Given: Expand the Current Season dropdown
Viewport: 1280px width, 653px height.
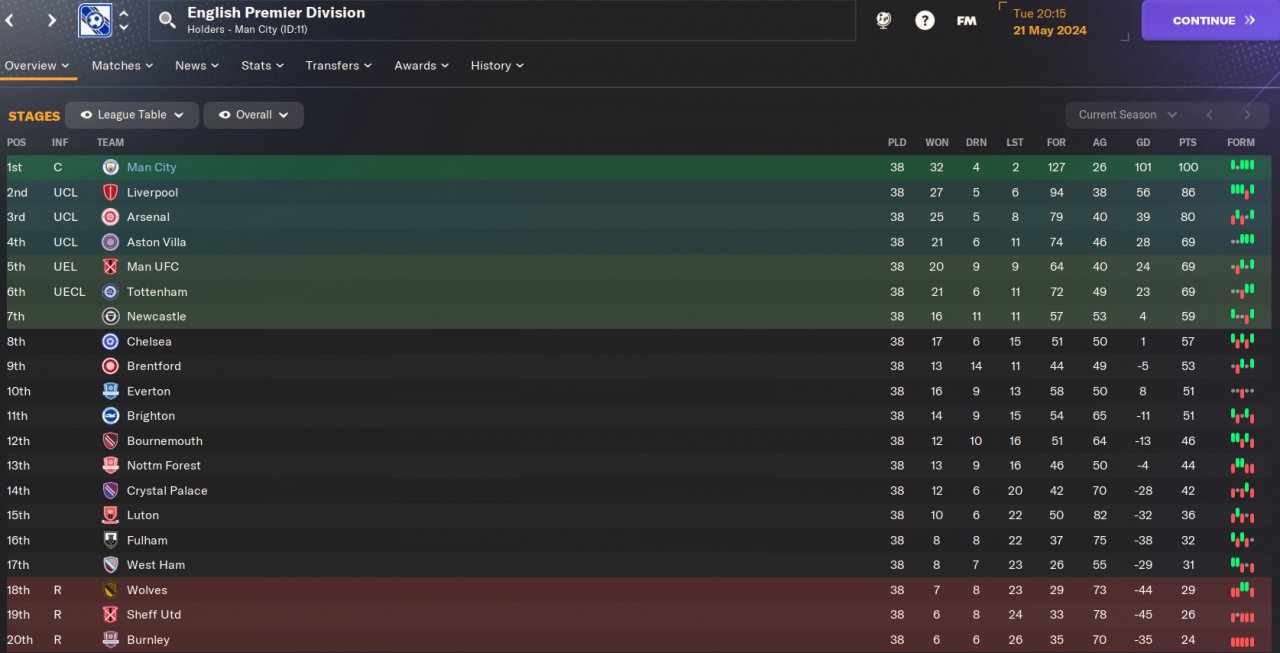Looking at the screenshot, I should [x=1128, y=115].
